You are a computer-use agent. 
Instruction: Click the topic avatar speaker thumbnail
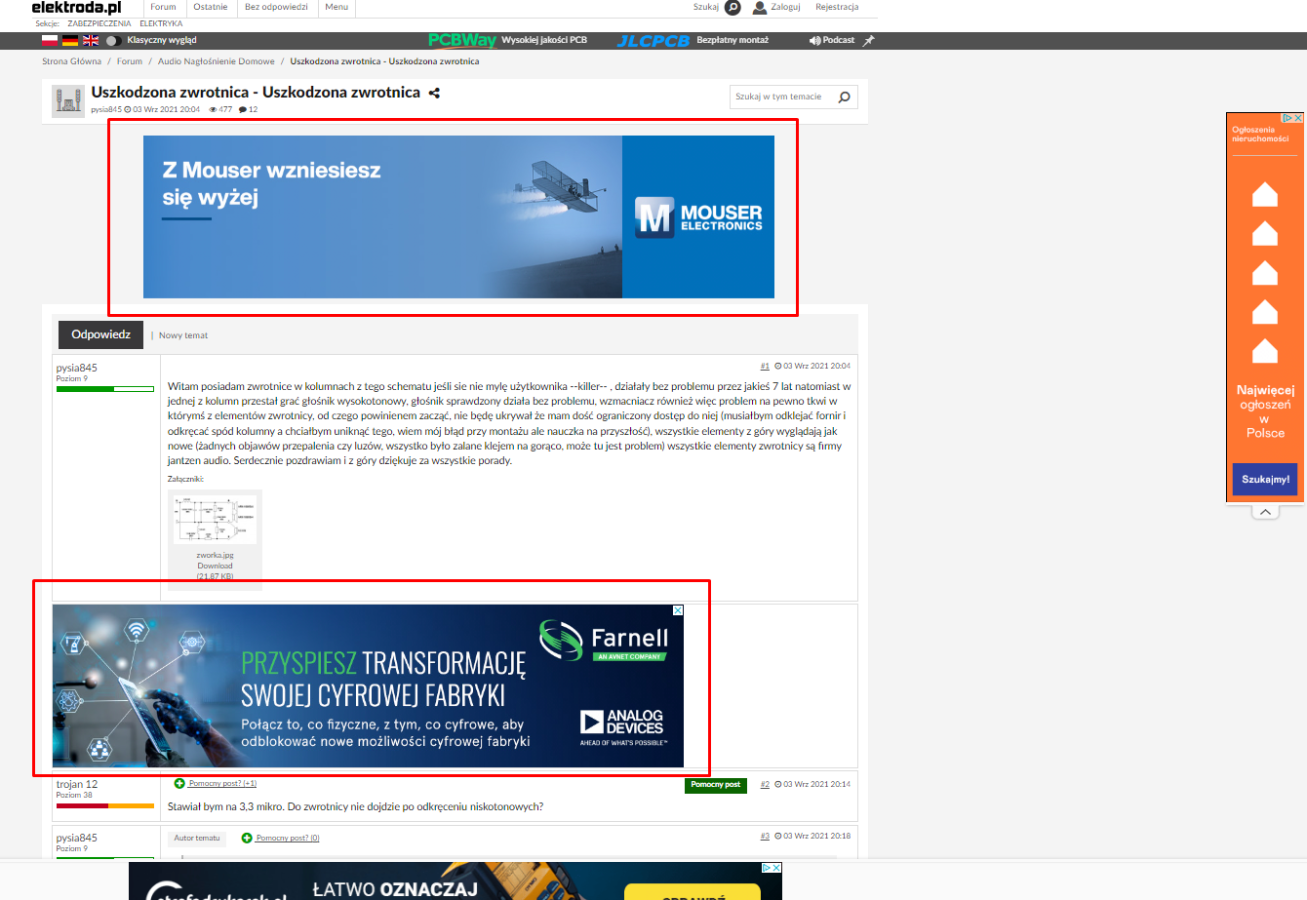(x=68, y=101)
